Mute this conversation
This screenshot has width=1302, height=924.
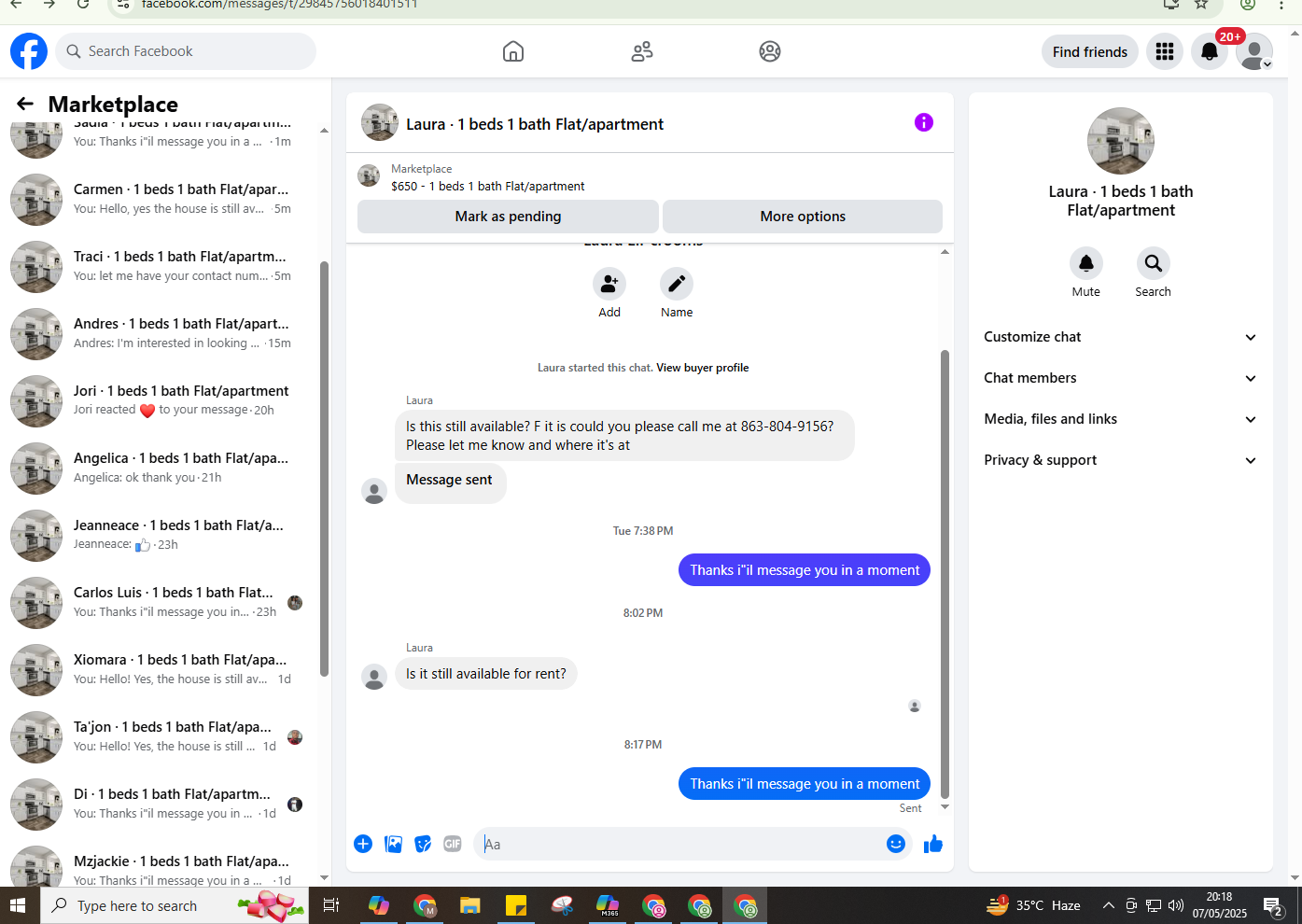coord(1086,263)
